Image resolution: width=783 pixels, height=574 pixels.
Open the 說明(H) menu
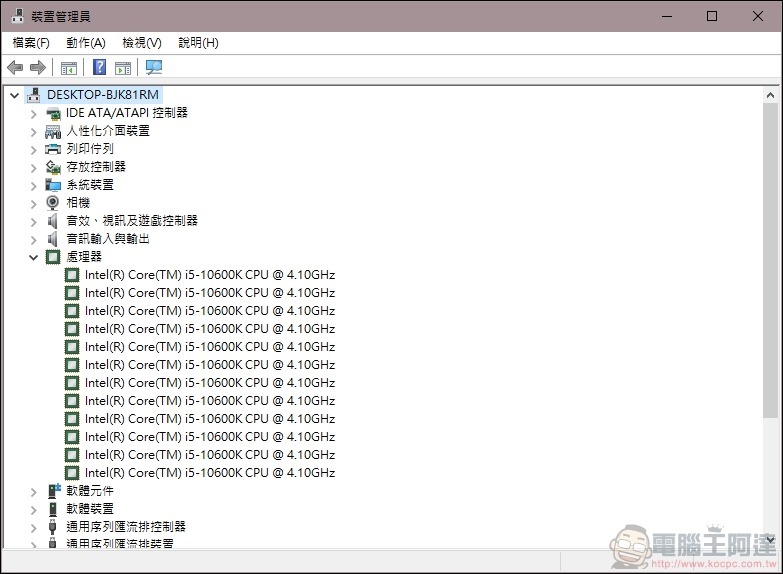[199, 43]
